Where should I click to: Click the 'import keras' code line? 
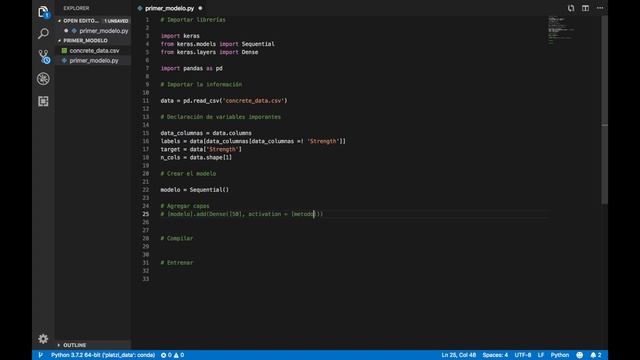180,36
